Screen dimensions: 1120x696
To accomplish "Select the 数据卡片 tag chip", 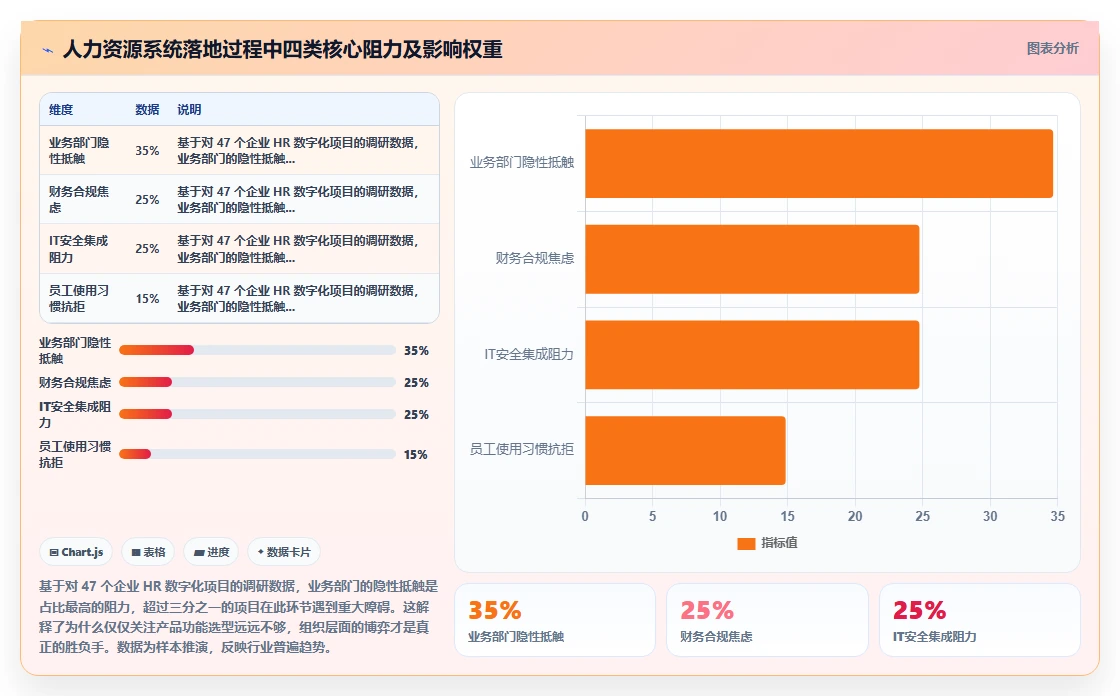I will (x=284, y=552).
